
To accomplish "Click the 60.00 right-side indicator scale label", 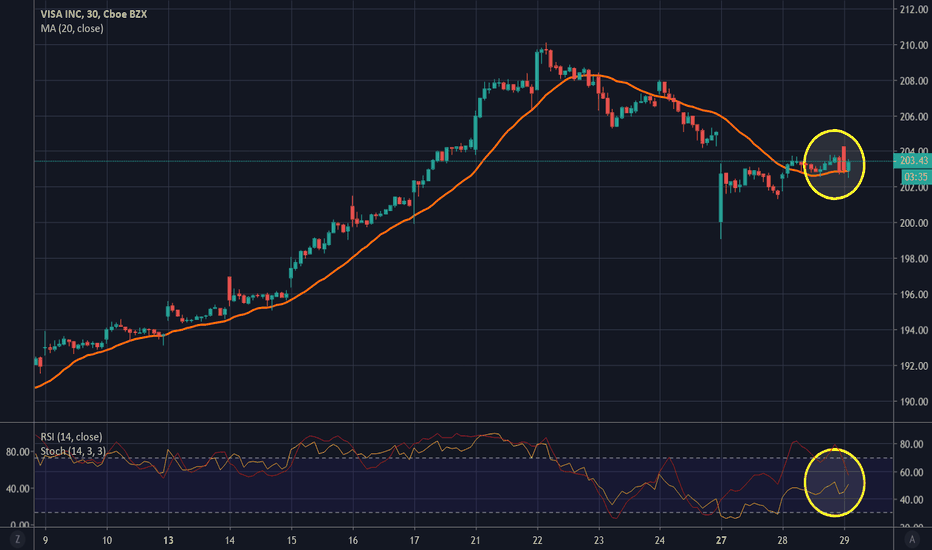I will coord(911,473).
